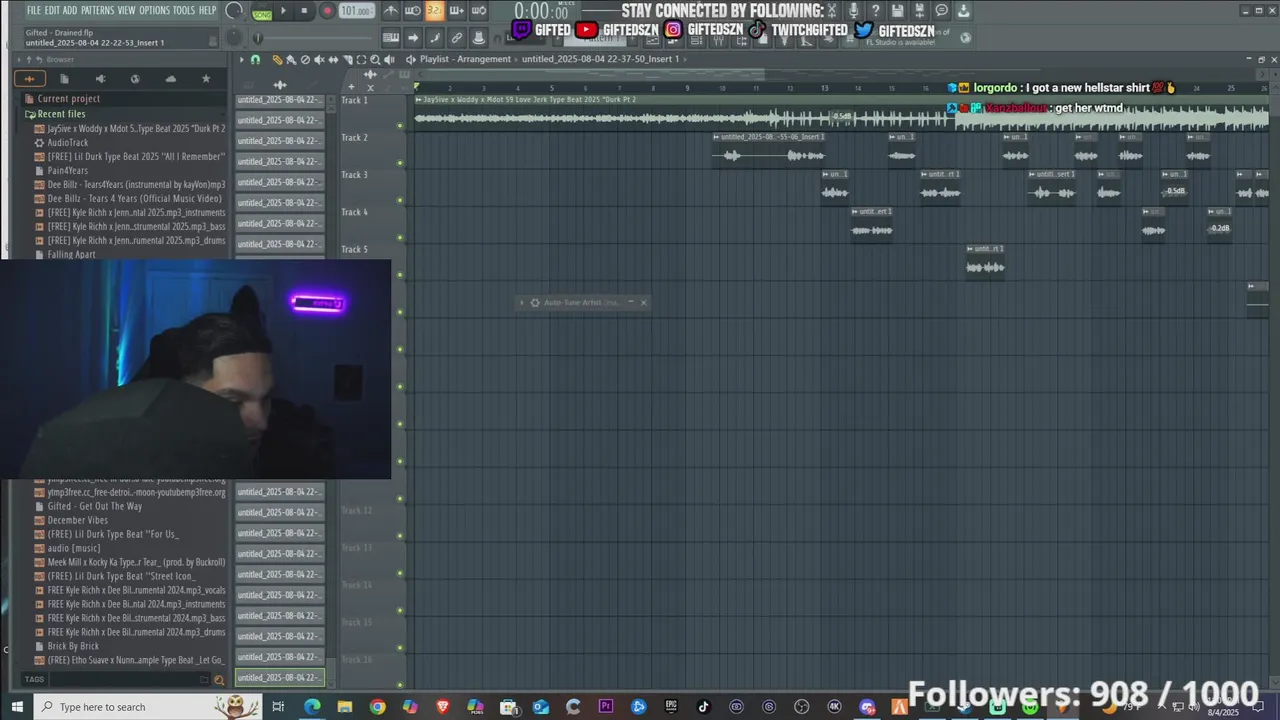Toggle the overdub blend recording icon

(x=457, y=11)
